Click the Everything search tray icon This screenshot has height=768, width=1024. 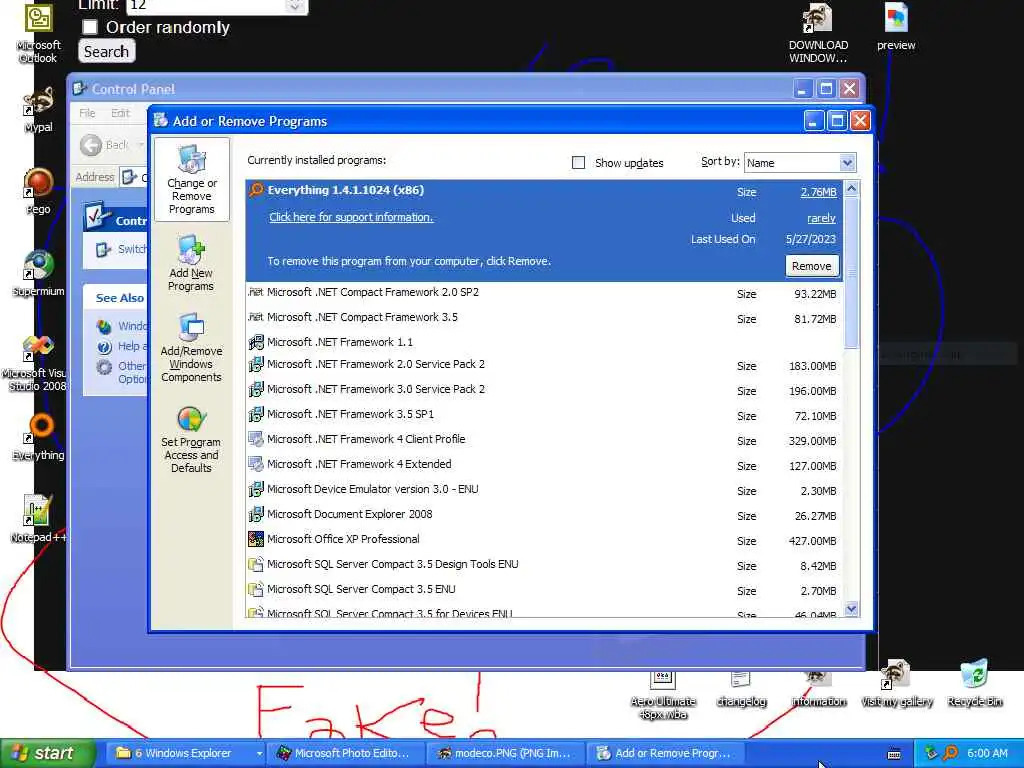[x=951, y=753]
